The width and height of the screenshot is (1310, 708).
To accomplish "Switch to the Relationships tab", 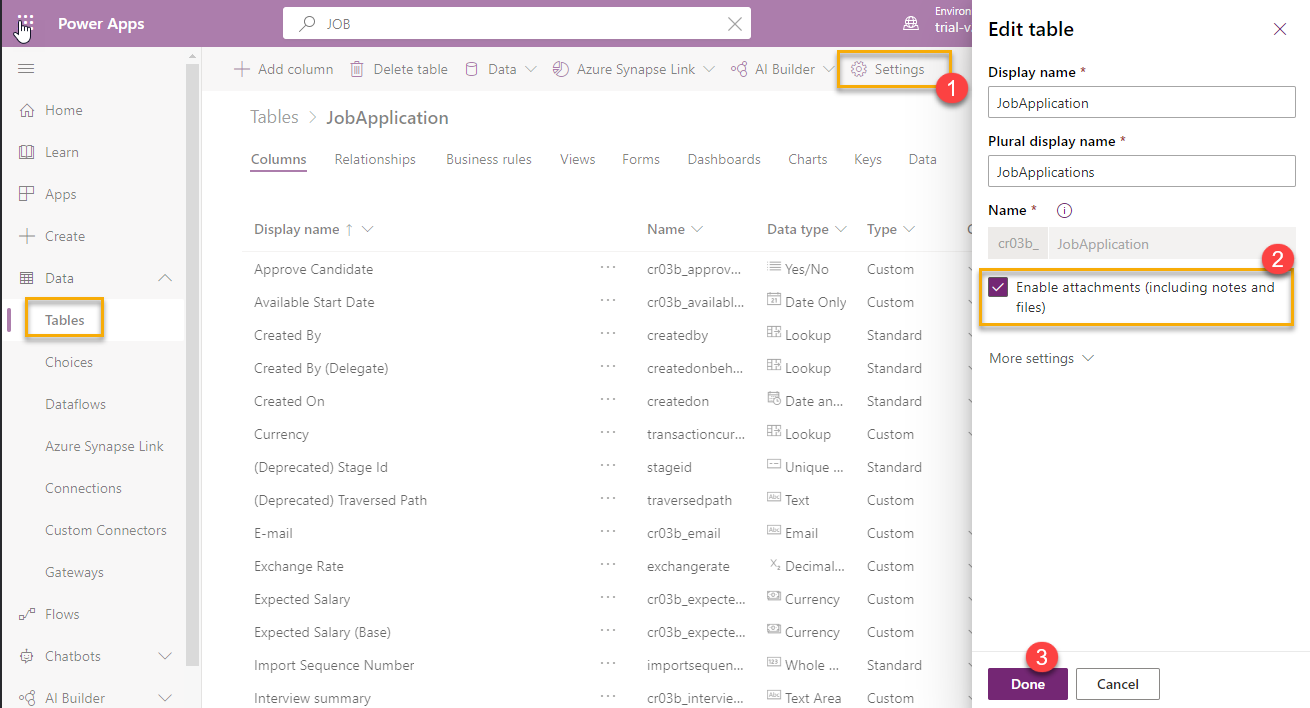I will point(375,159).
